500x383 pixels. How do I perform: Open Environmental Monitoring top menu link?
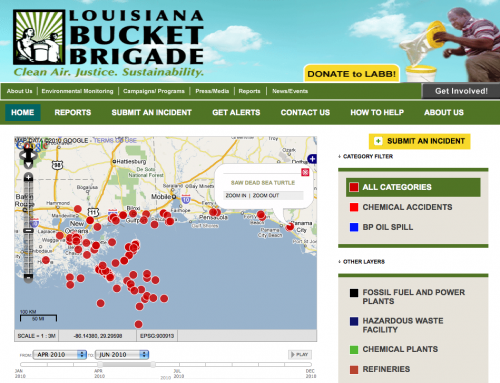pyautogui.click(x=77, y=91)
